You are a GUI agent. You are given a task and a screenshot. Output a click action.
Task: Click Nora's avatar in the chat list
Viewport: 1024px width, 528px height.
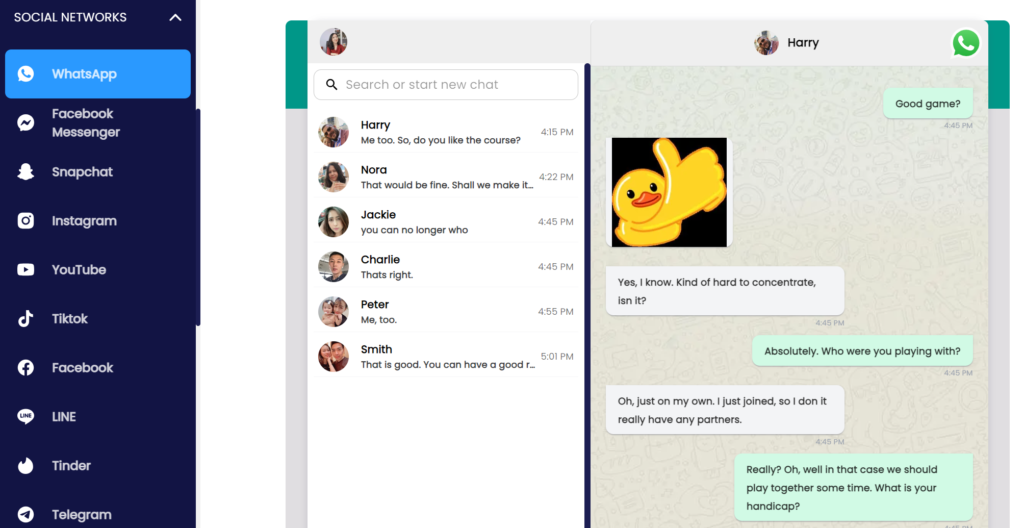[x=333, y=177]
